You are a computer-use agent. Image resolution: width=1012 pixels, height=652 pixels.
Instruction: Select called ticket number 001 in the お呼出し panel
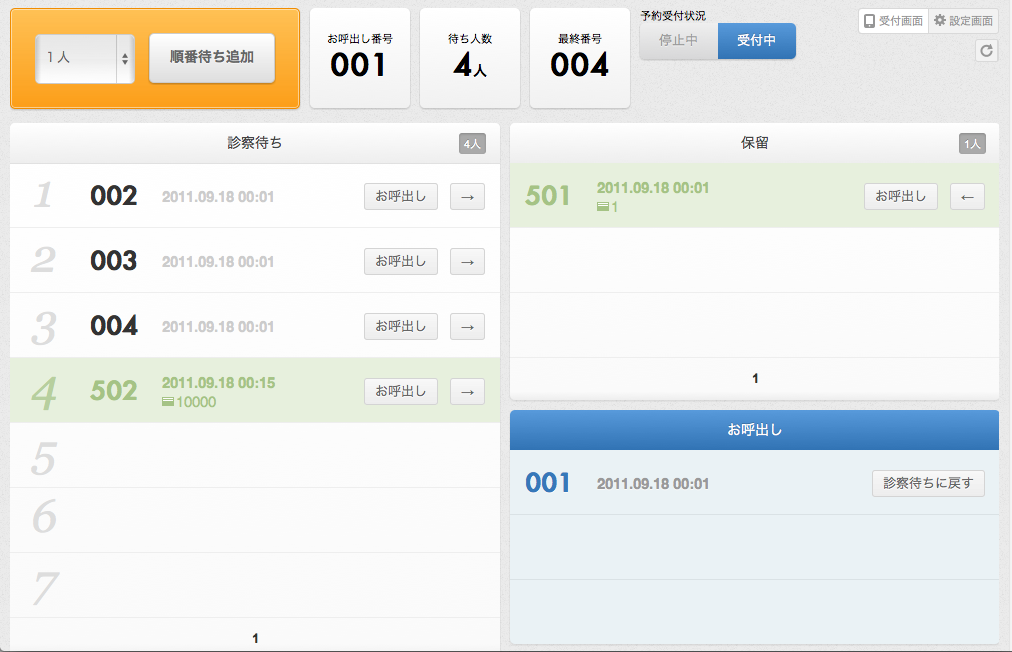tap(548, 483)
